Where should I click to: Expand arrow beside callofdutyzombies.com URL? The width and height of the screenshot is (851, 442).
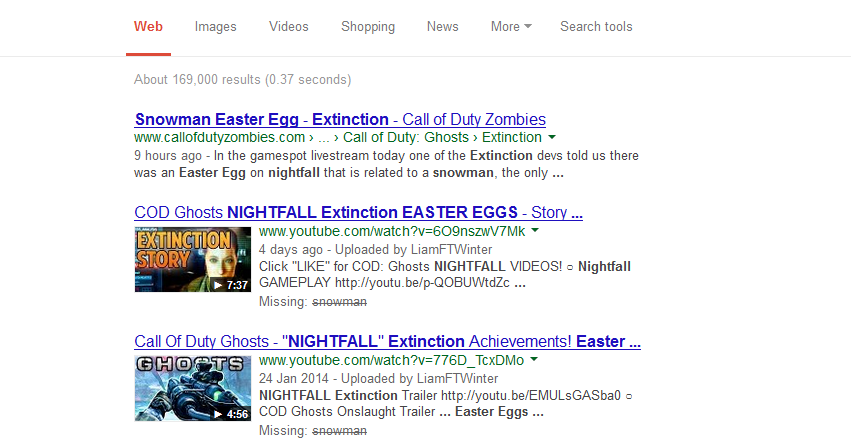(552, 137)
